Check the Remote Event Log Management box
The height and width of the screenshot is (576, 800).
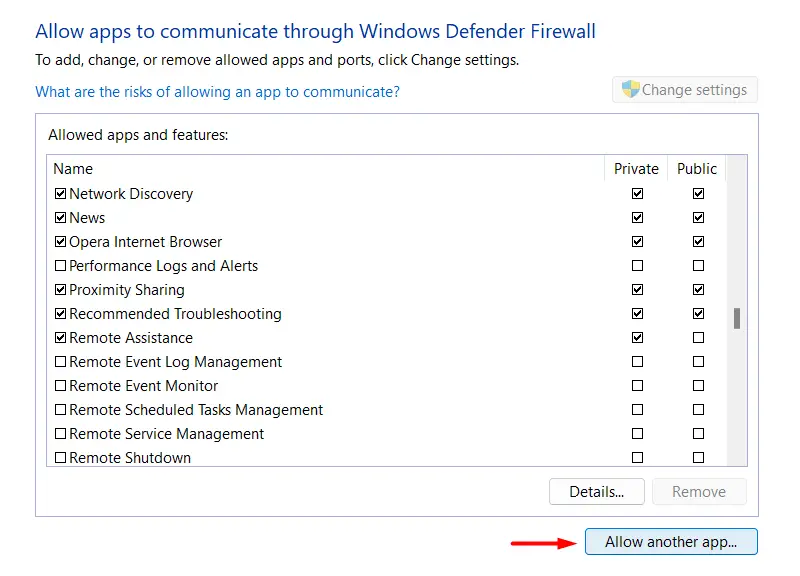tap(61, 362)
